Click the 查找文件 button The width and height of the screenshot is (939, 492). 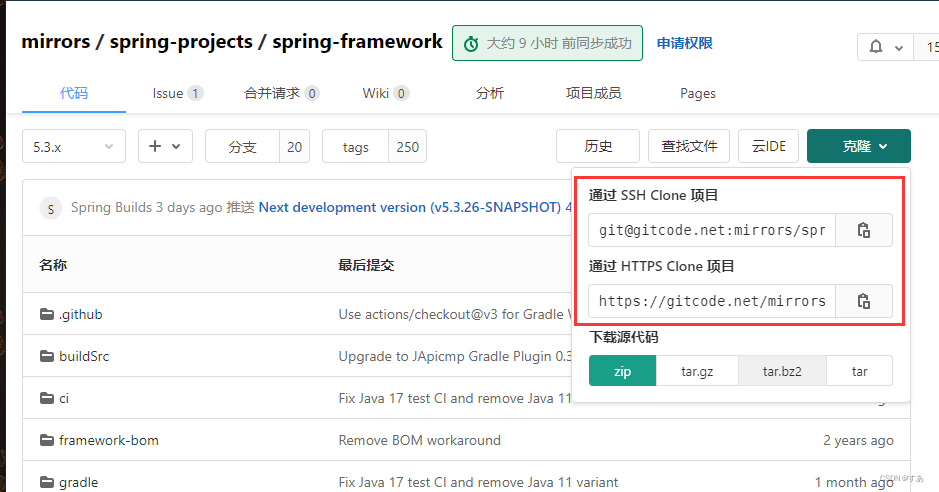coord(689,146)
